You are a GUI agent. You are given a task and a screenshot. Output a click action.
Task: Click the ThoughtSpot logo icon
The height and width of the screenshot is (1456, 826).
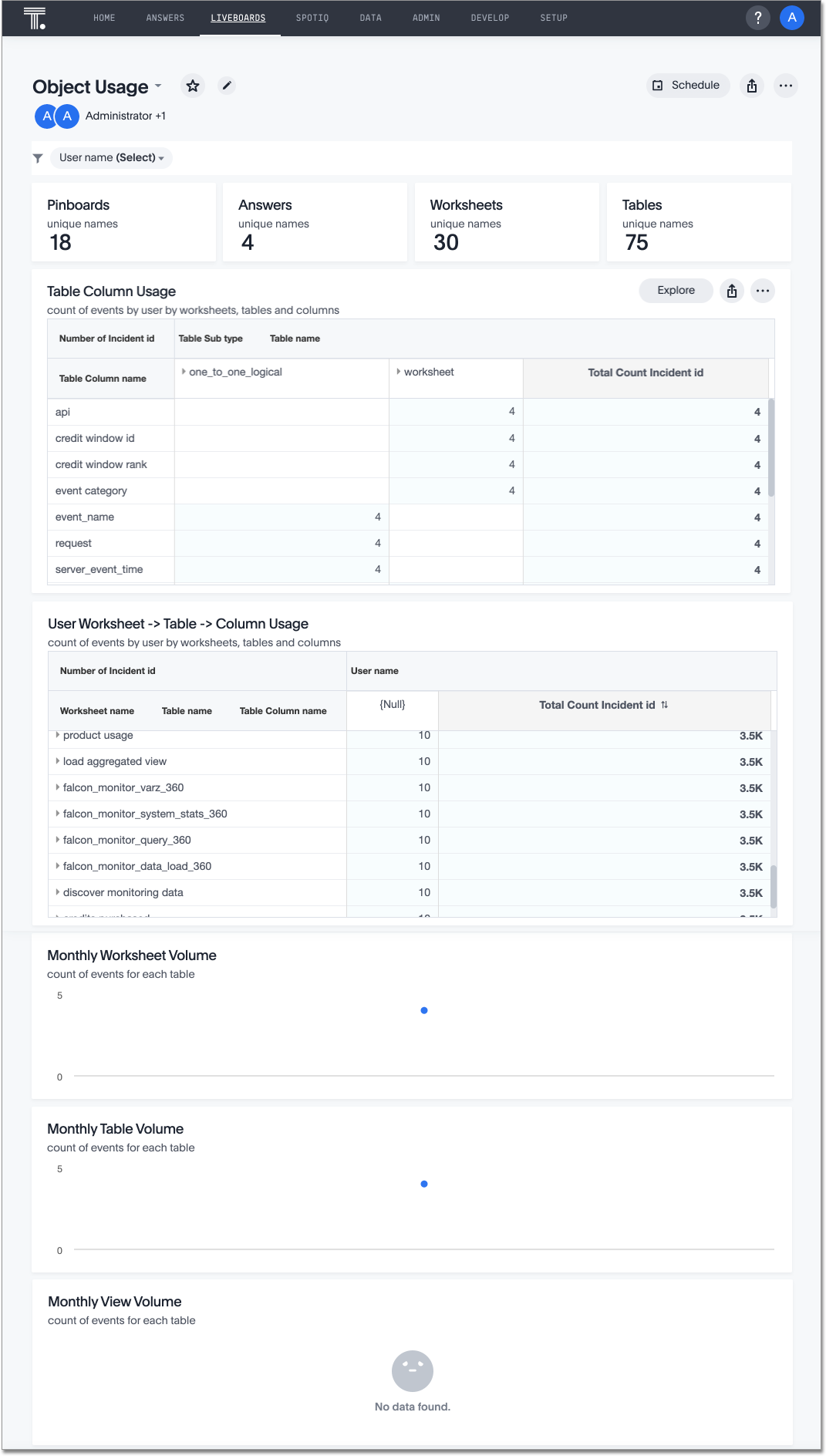pos(35,18)
